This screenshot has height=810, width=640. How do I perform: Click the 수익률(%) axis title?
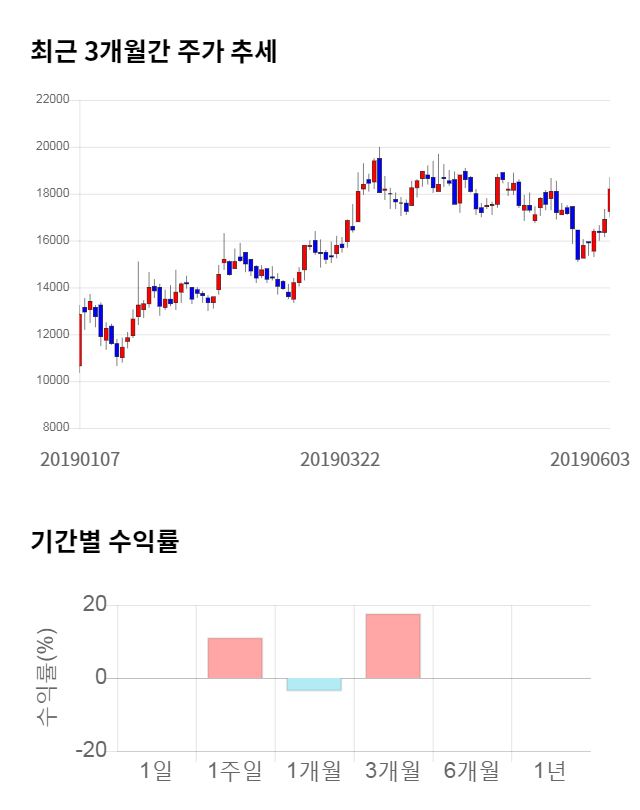click(x=46, y=678)
